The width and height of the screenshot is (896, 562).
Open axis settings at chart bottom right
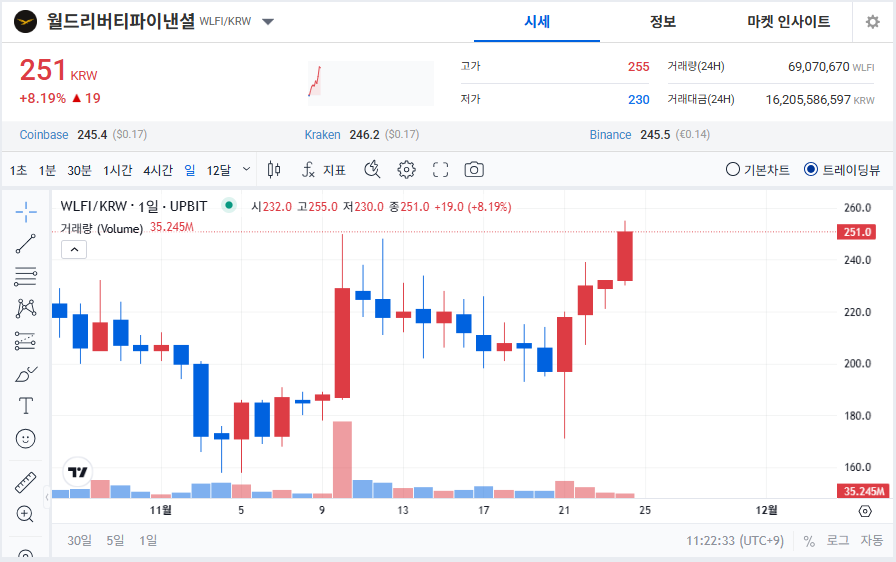[865, 511]
